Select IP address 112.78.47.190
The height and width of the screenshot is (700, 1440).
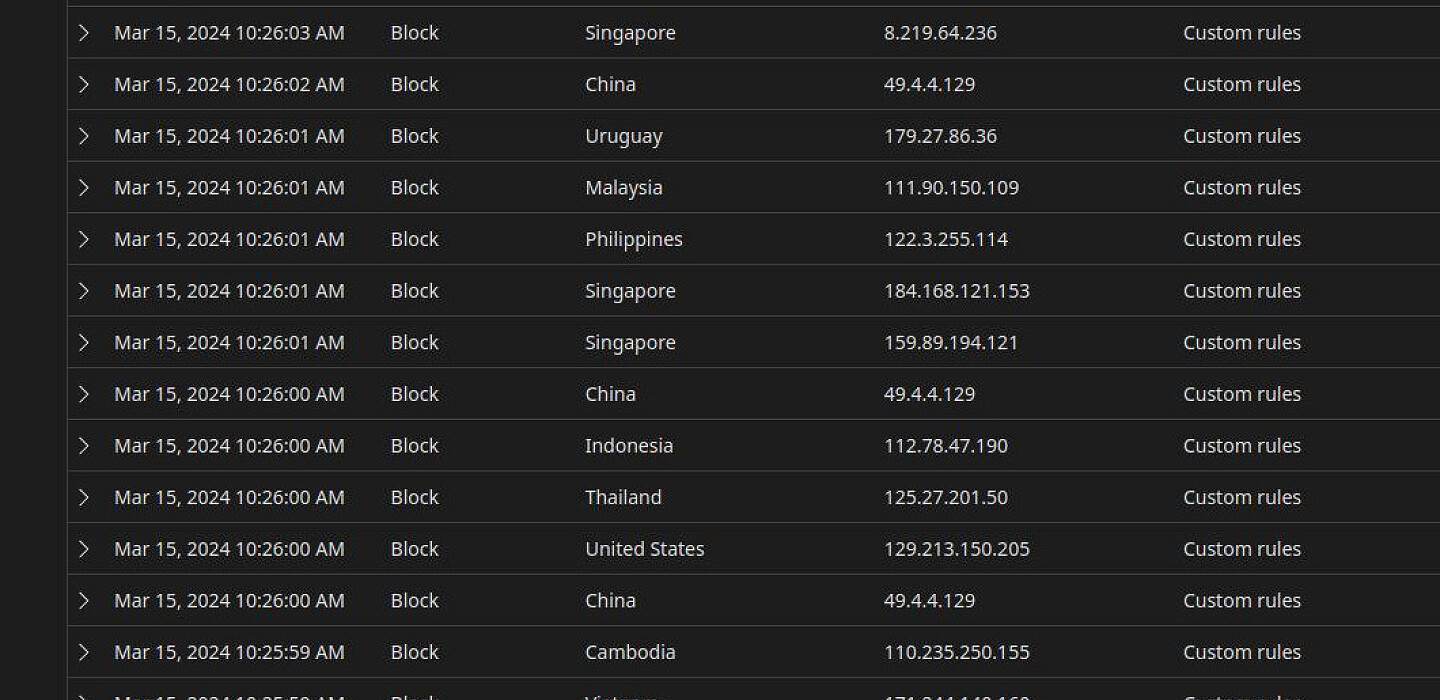pos(946,446)
